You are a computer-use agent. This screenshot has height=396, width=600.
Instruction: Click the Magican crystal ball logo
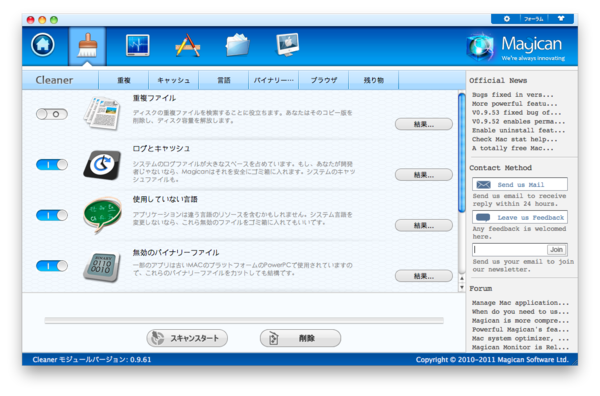pyautogui.click(x=480, y=47)
